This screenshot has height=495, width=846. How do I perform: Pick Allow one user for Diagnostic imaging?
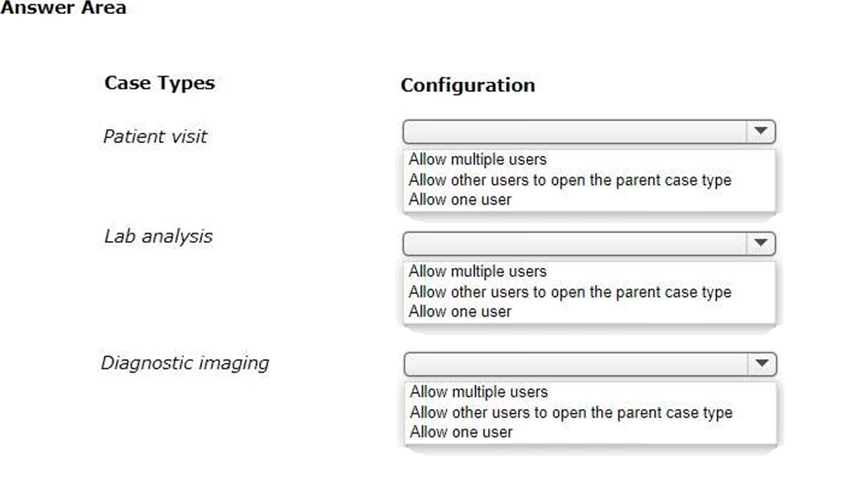click(461, 432)
